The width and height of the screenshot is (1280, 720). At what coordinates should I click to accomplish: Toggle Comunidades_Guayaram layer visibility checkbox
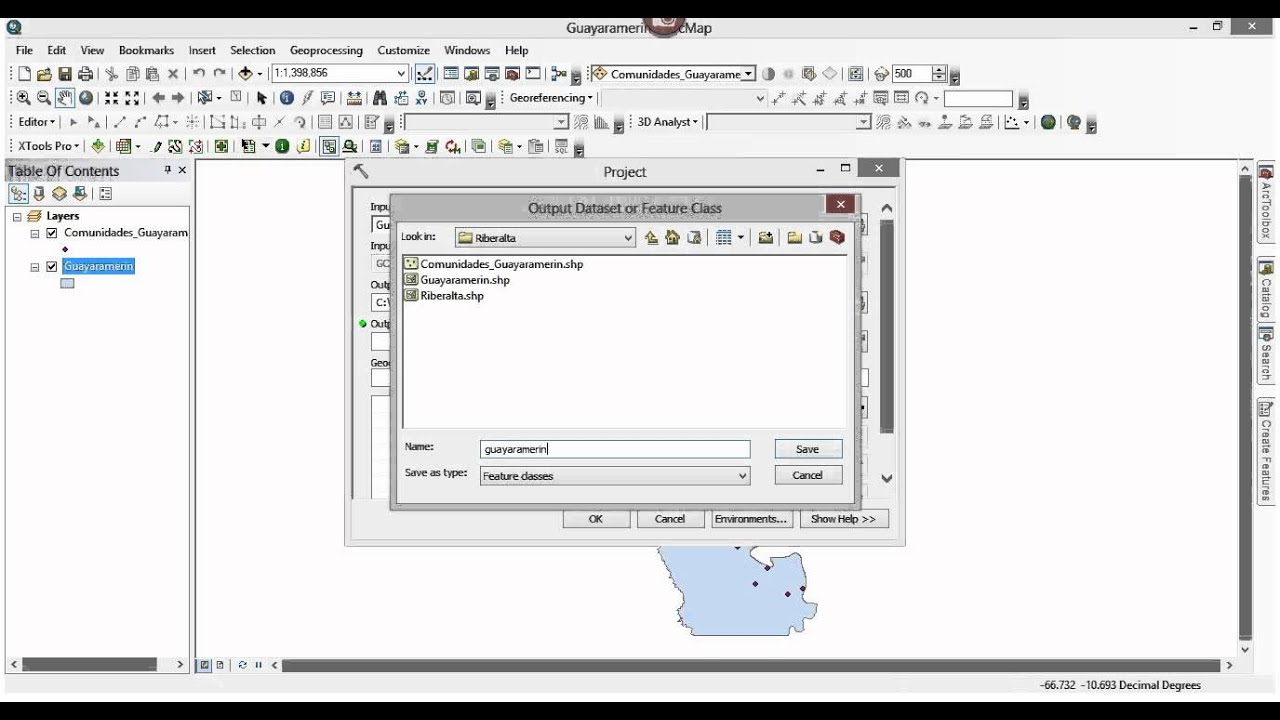[52, 233]
